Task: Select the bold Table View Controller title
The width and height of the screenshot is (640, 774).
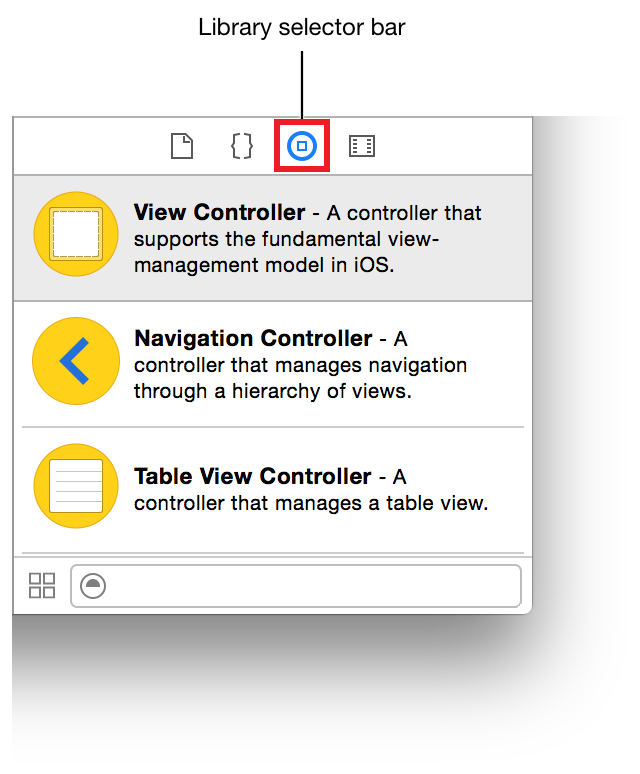Action: (x=252, y=477)
